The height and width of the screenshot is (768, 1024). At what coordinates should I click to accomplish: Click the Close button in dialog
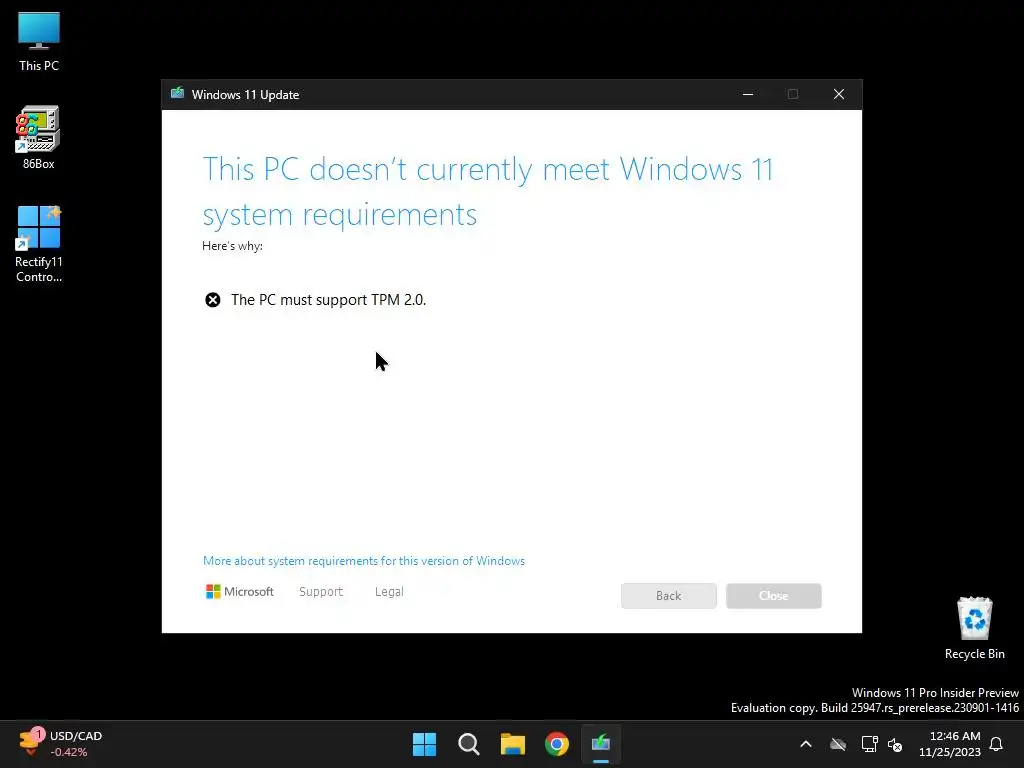[774, 596]
